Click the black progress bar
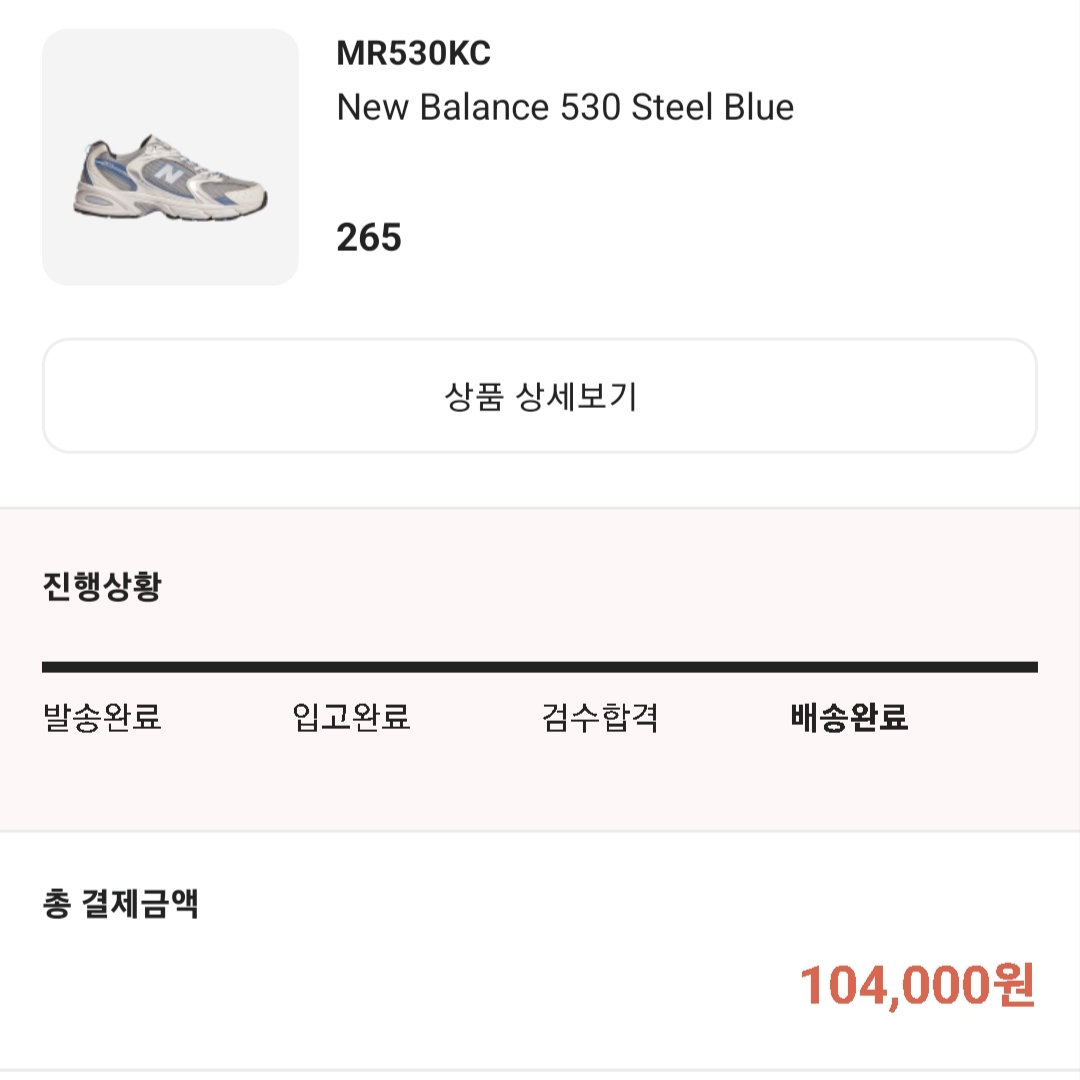The width and height of the screenshot is (1080, 1080). [x=540, y=667]
